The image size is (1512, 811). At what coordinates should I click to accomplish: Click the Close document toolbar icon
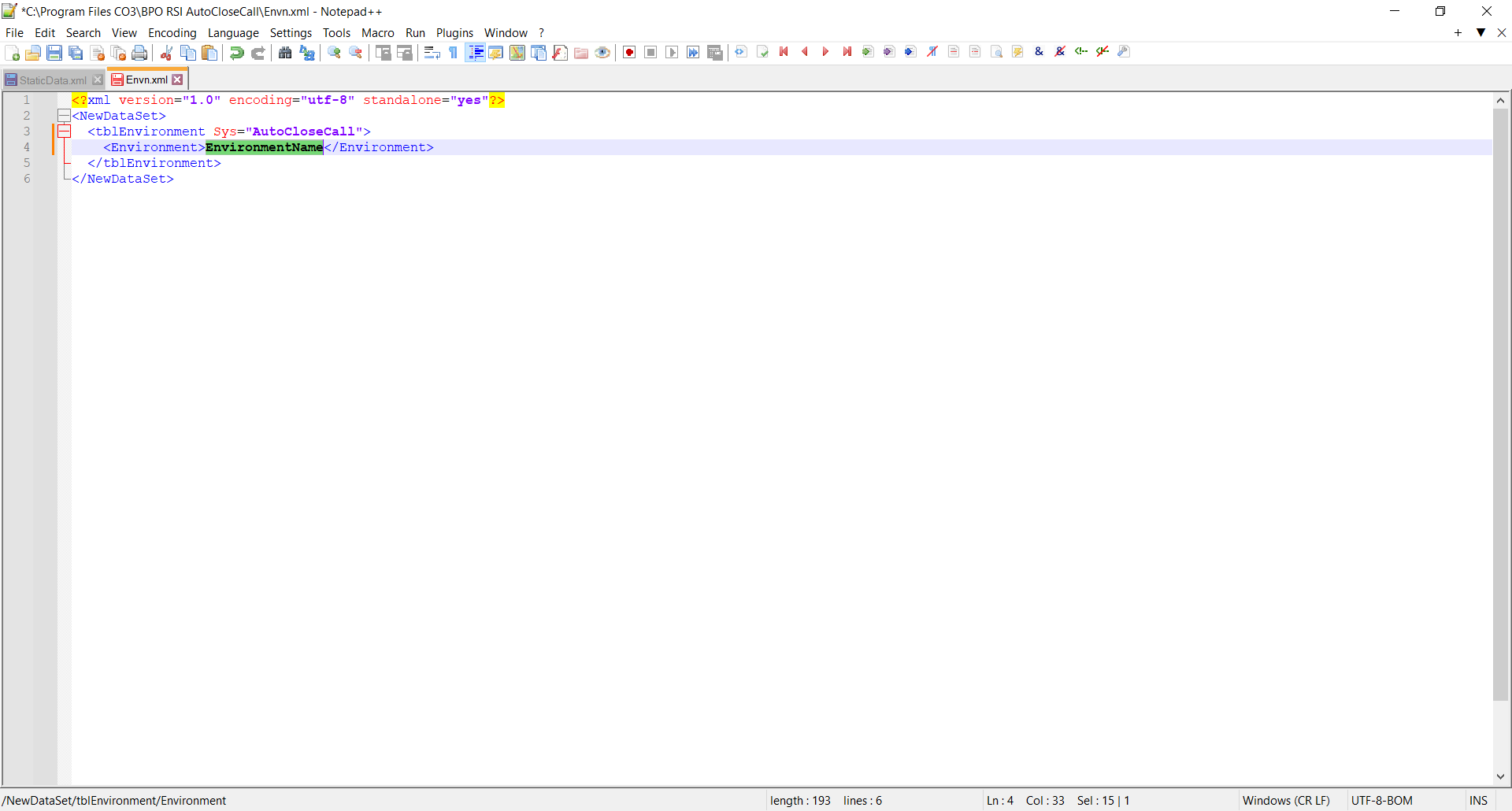click(x=97, y=53)
